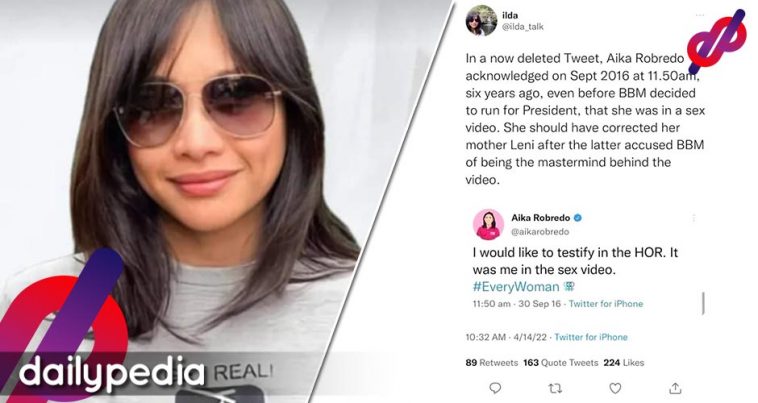The height and width of the screenshot is (403, 758).
Task: Click the dailypedia watermark text
Action: click(111, 373)
